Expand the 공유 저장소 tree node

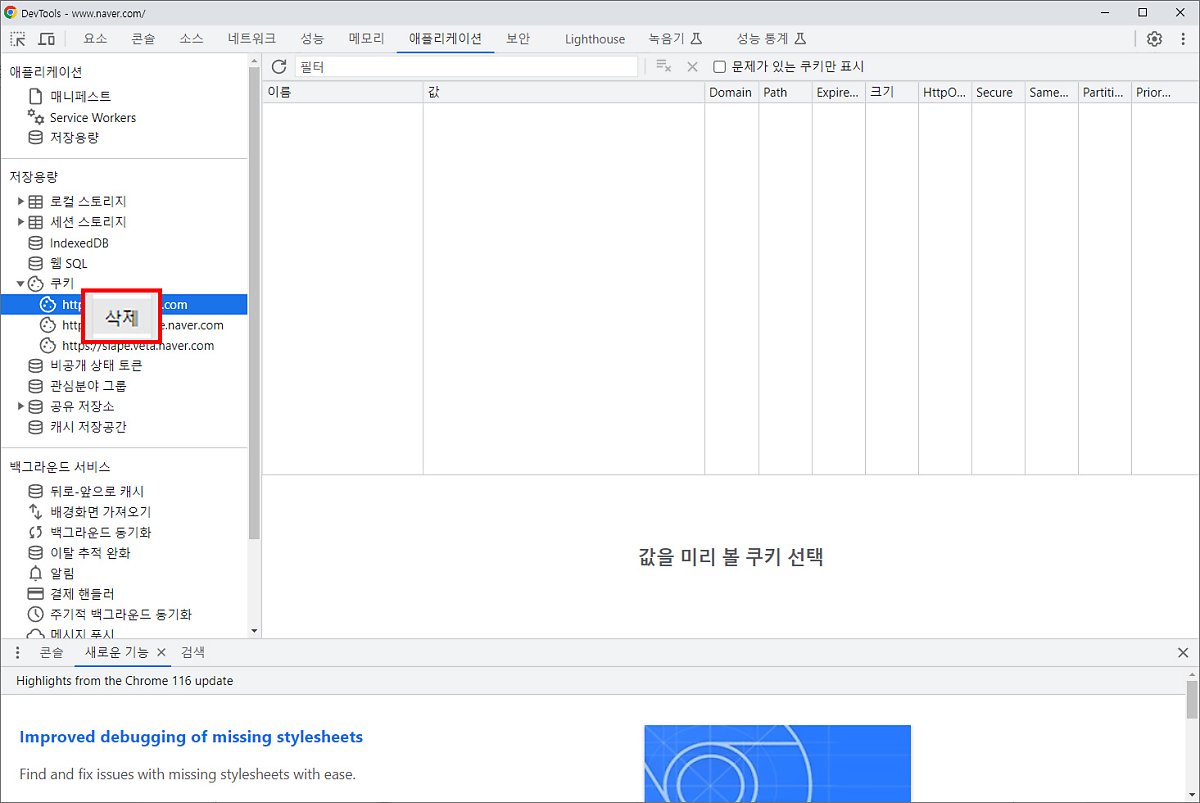point(21,406)
